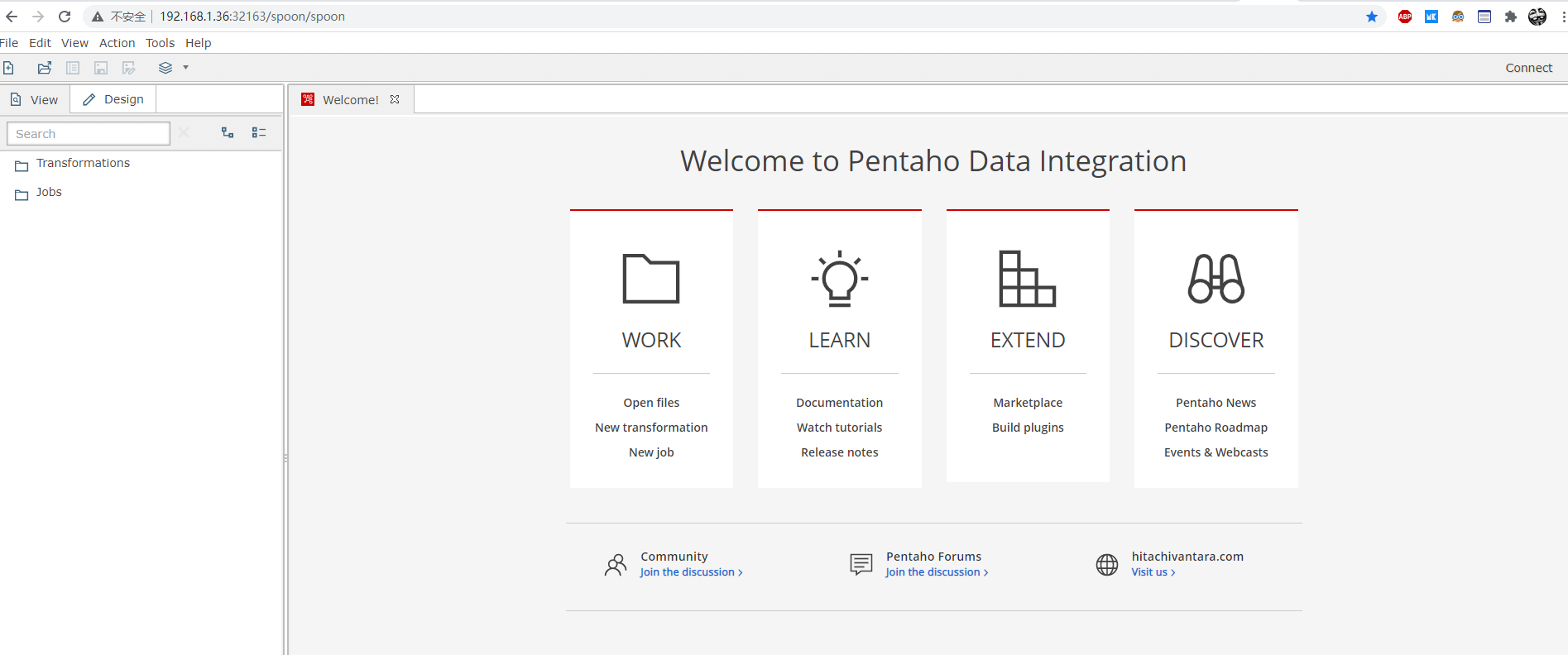Select the Jobs tree item
The image size is (1568, 655).
(49, 192)
